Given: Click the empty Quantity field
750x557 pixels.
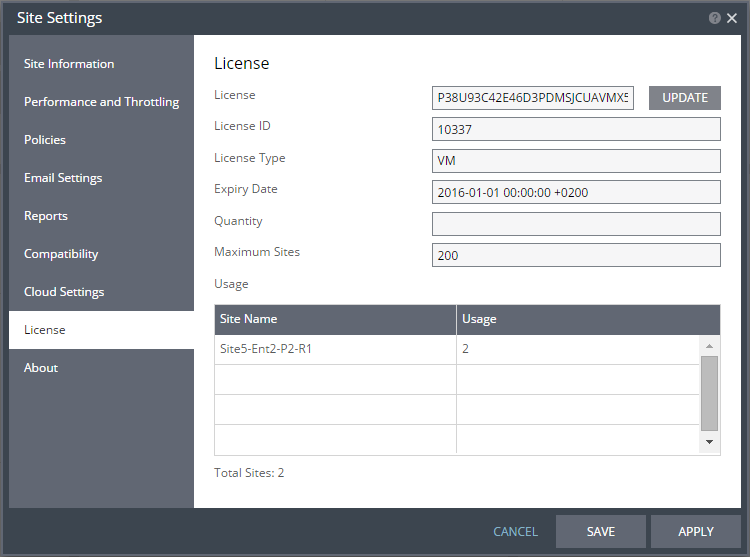Looking at the screenshot, I should [576, 224].
